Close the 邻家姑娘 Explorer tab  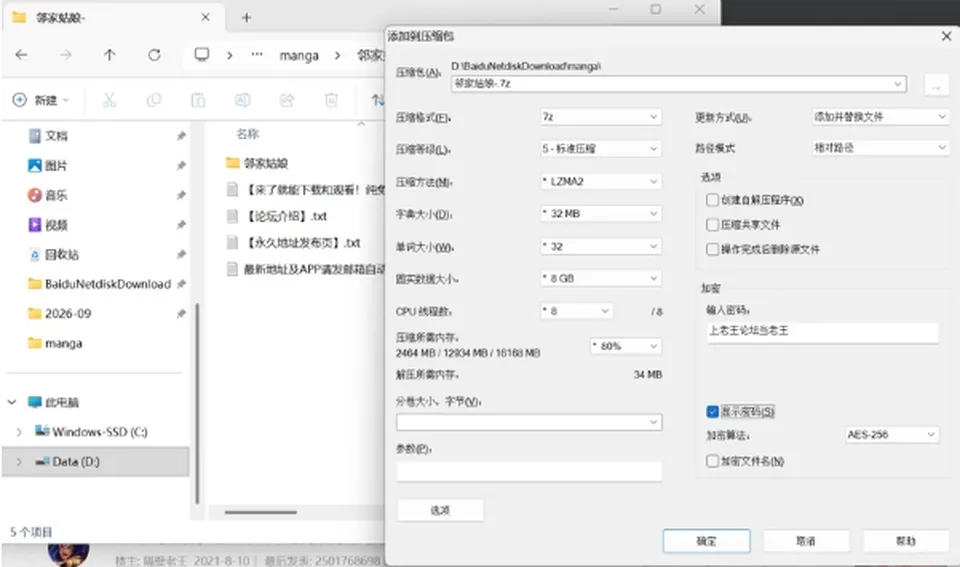[205, 17]
